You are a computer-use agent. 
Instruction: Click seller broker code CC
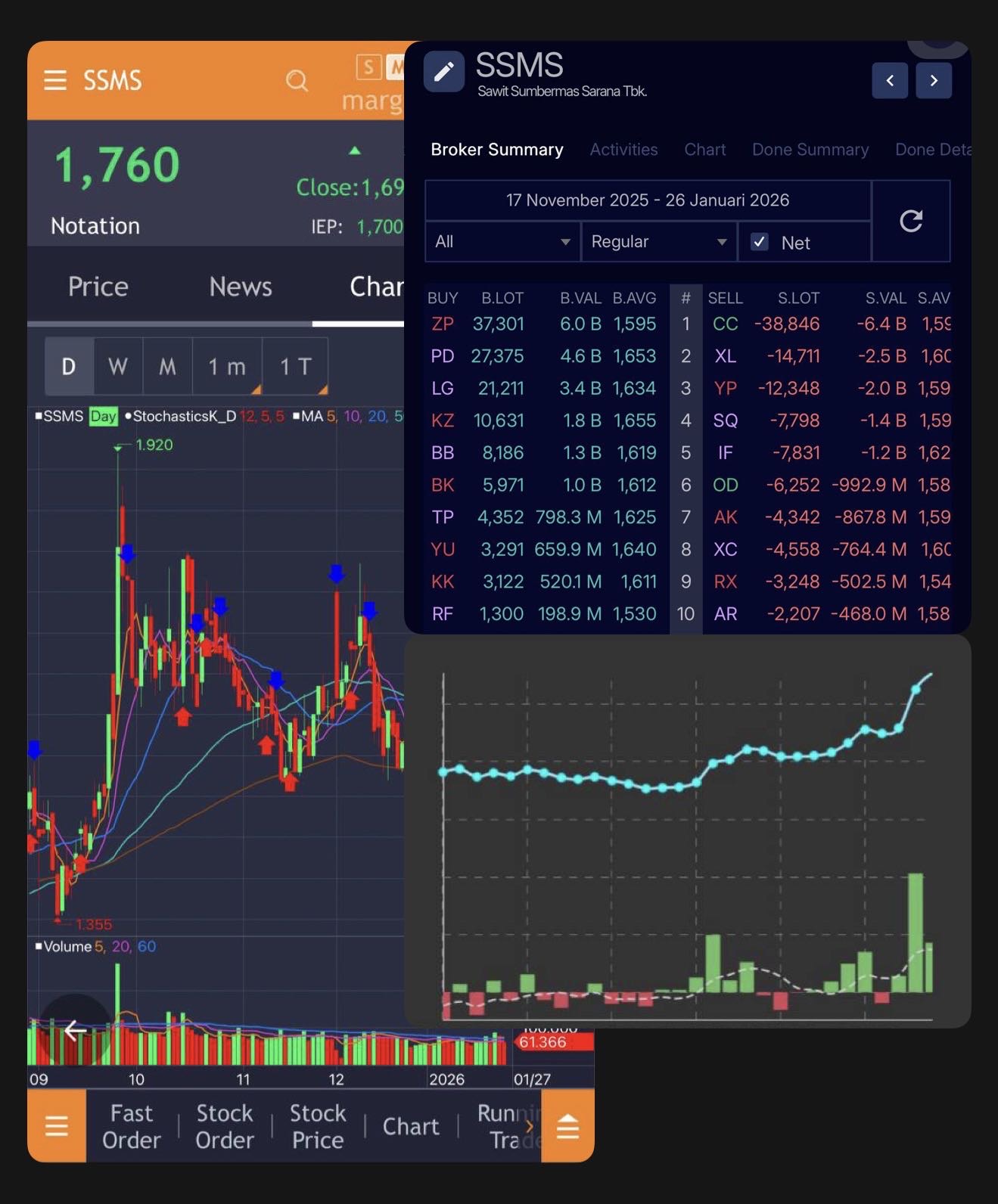(726, 324)
